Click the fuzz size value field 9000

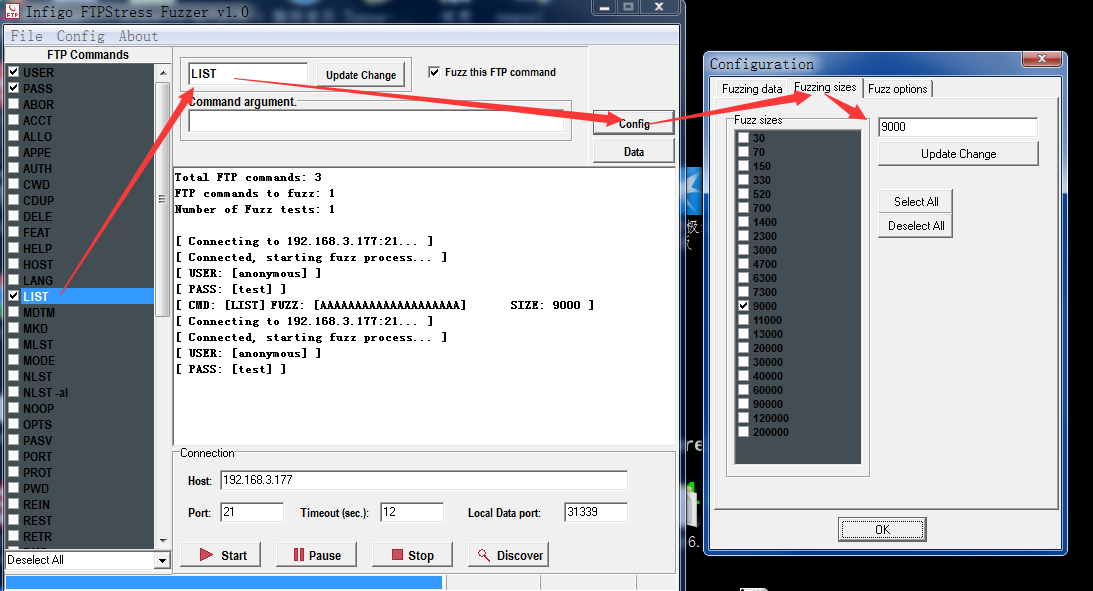(958, 127)
